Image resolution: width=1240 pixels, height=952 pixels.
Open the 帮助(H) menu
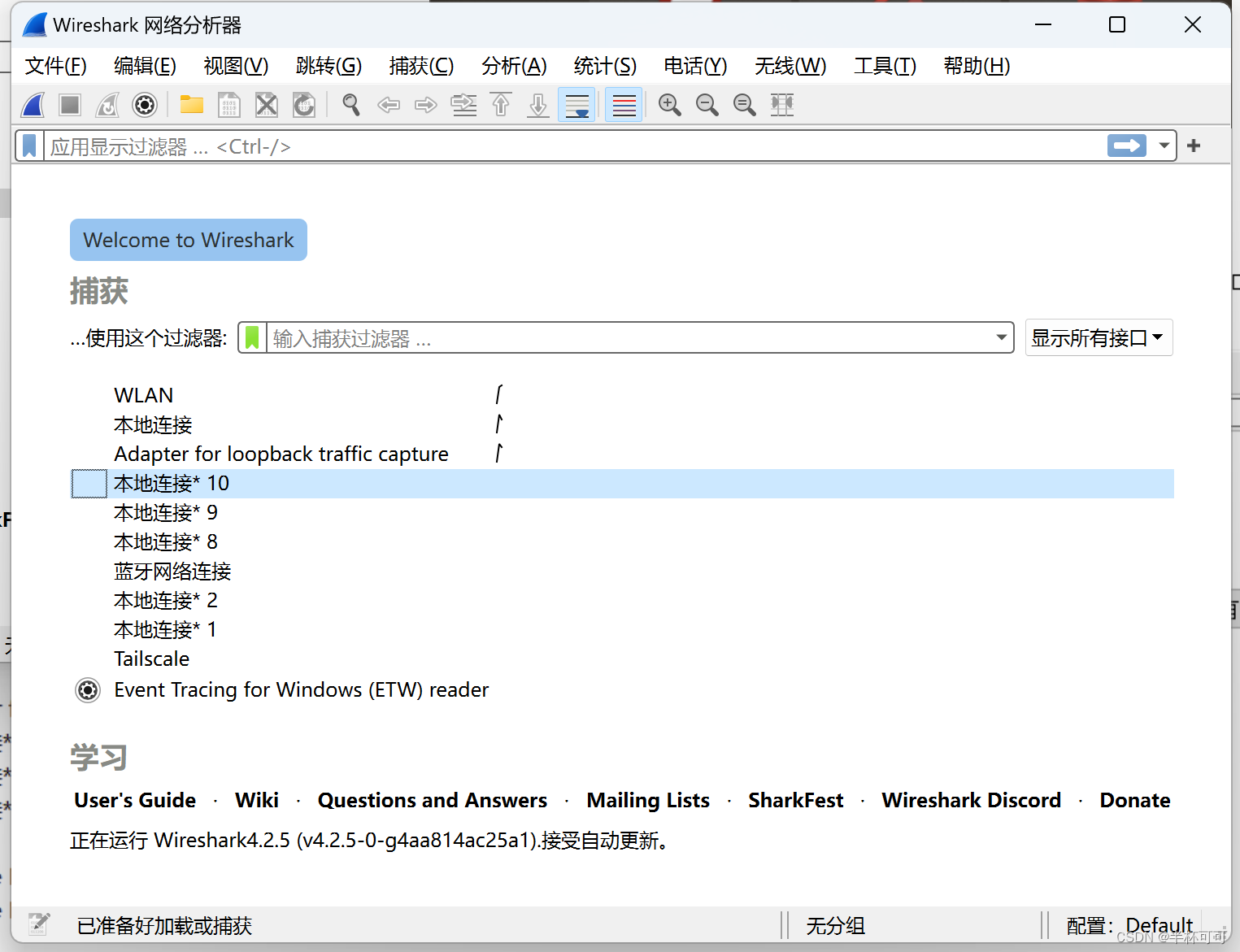pyautogui.click(x=977, y=66)
